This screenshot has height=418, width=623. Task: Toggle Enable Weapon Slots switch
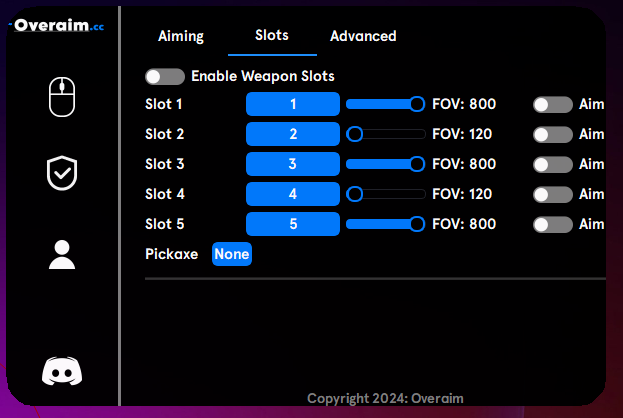pos(165,77)
